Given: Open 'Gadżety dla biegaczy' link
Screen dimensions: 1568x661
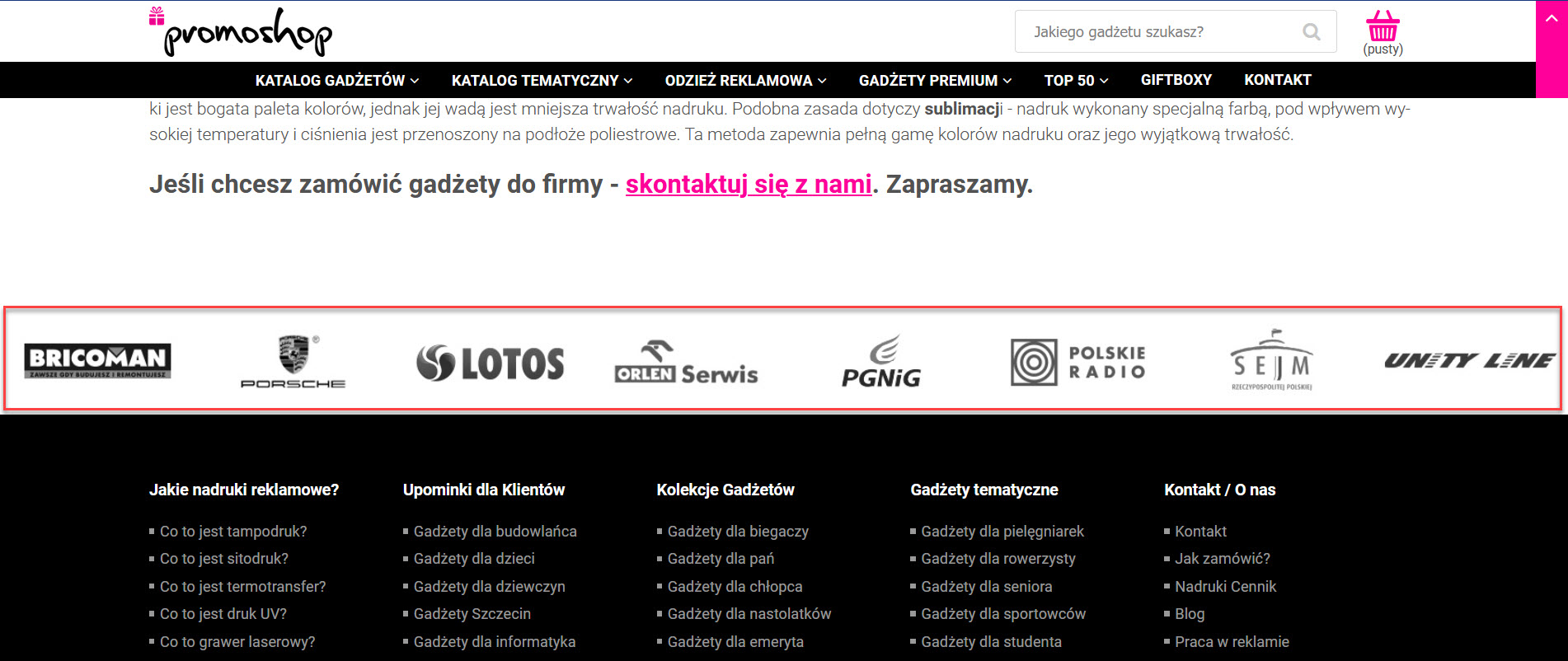Looking at the screenshot, I should coord(739,532).
